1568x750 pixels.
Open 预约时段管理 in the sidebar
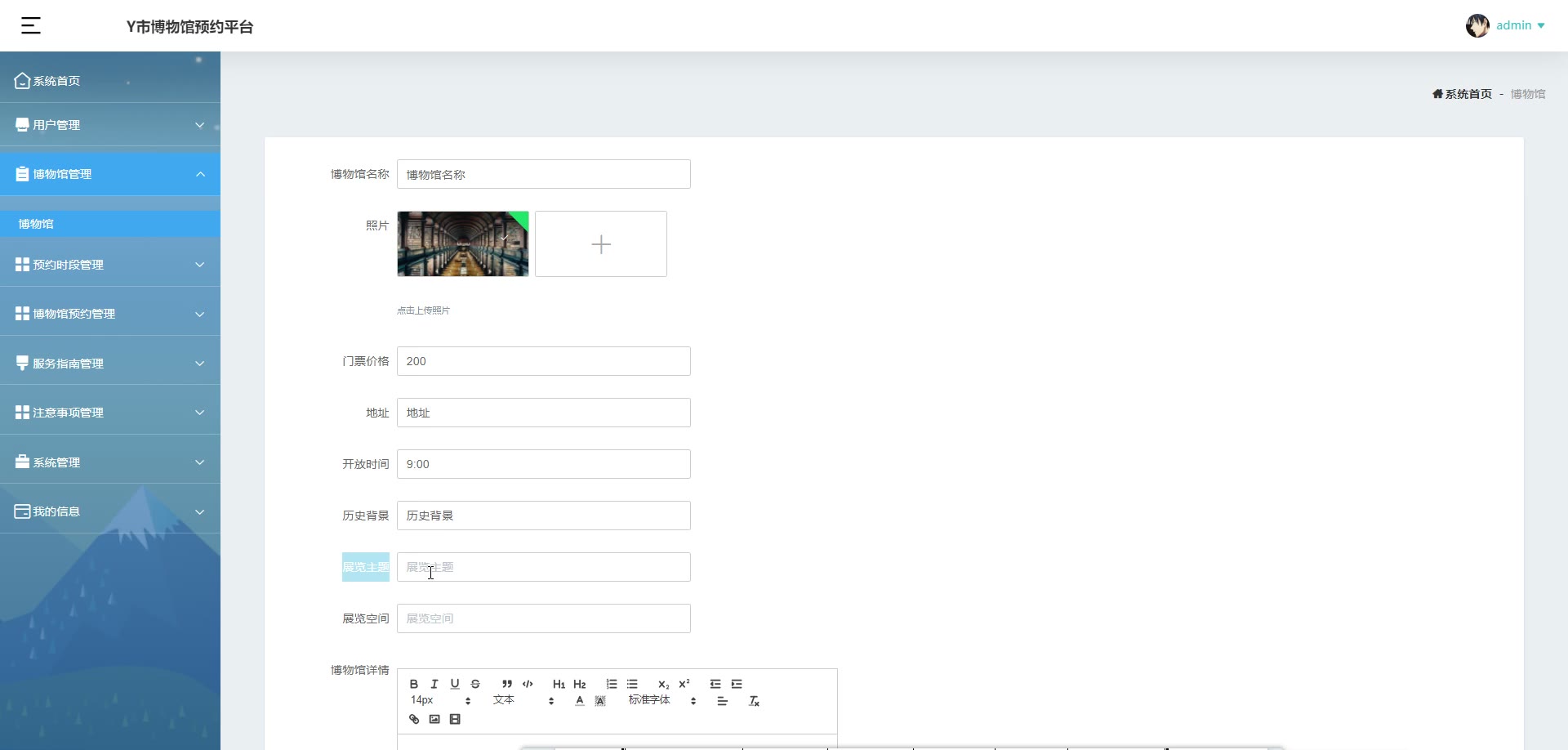pyautogui.click(x=110, y=265)
